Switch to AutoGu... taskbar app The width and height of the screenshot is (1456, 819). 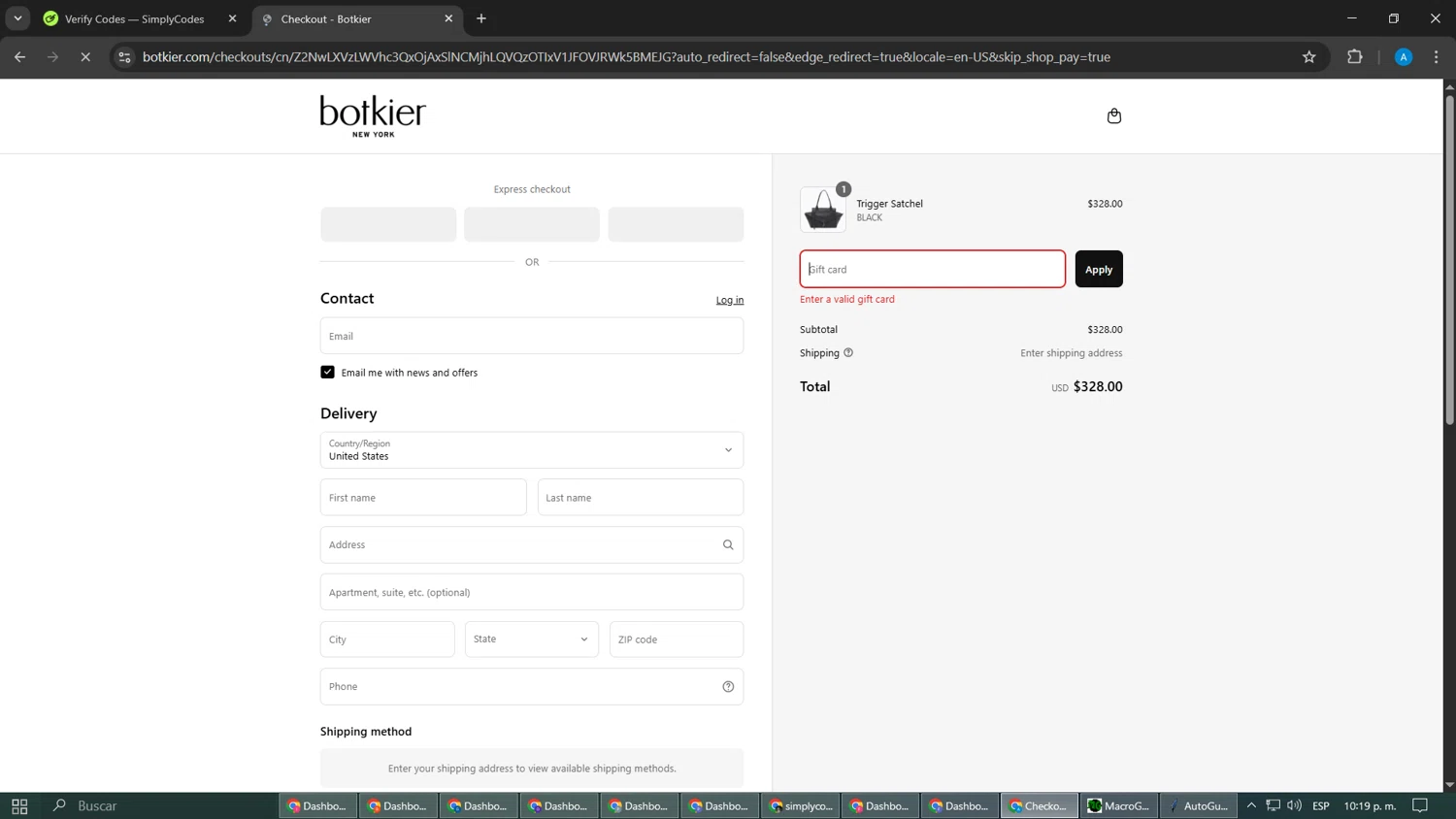point(1199,805)
